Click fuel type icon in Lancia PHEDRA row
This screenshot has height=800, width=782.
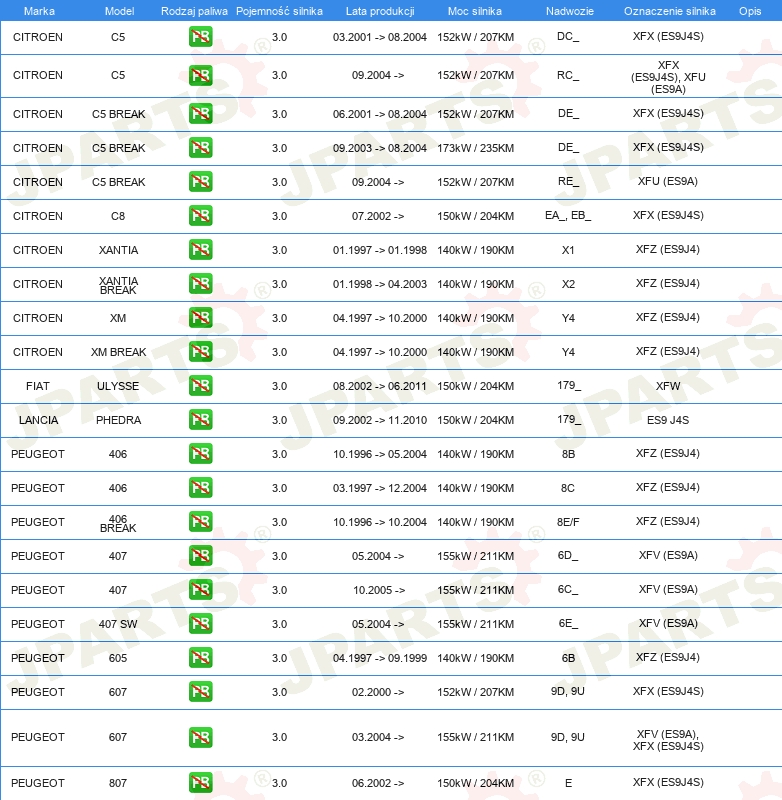(x=200, y=420)
